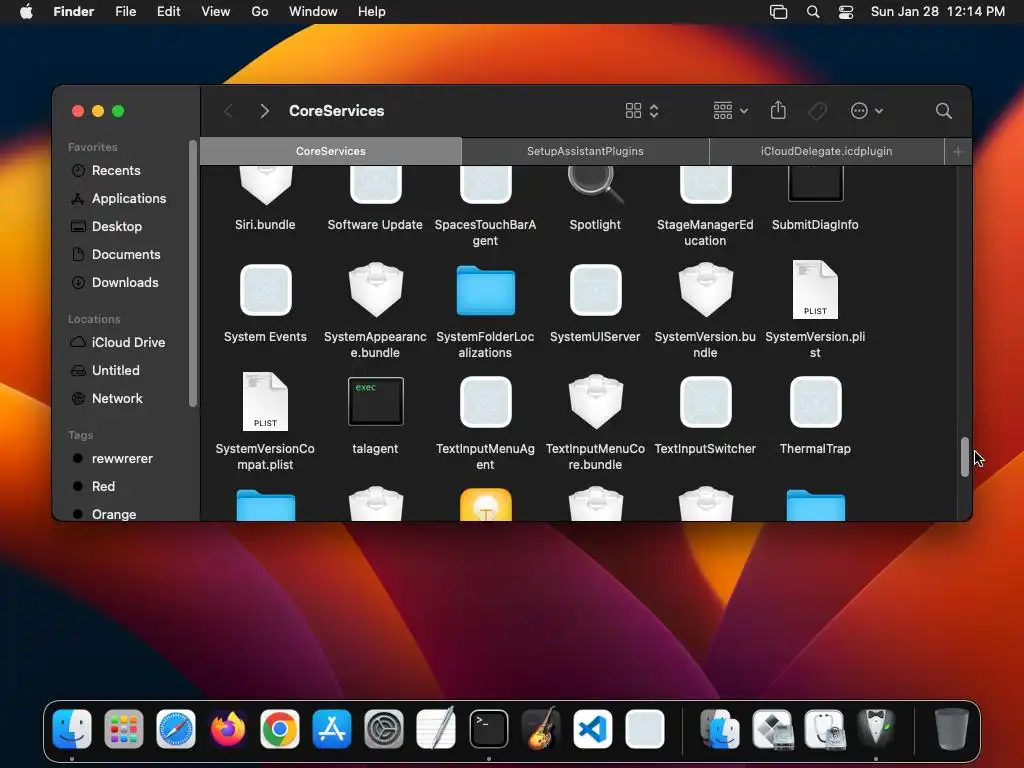Image resolution: width=1024 pixels, height=768 pixels.
Task: Select the talagent exec file icon
Action: [x=376, y=401]
